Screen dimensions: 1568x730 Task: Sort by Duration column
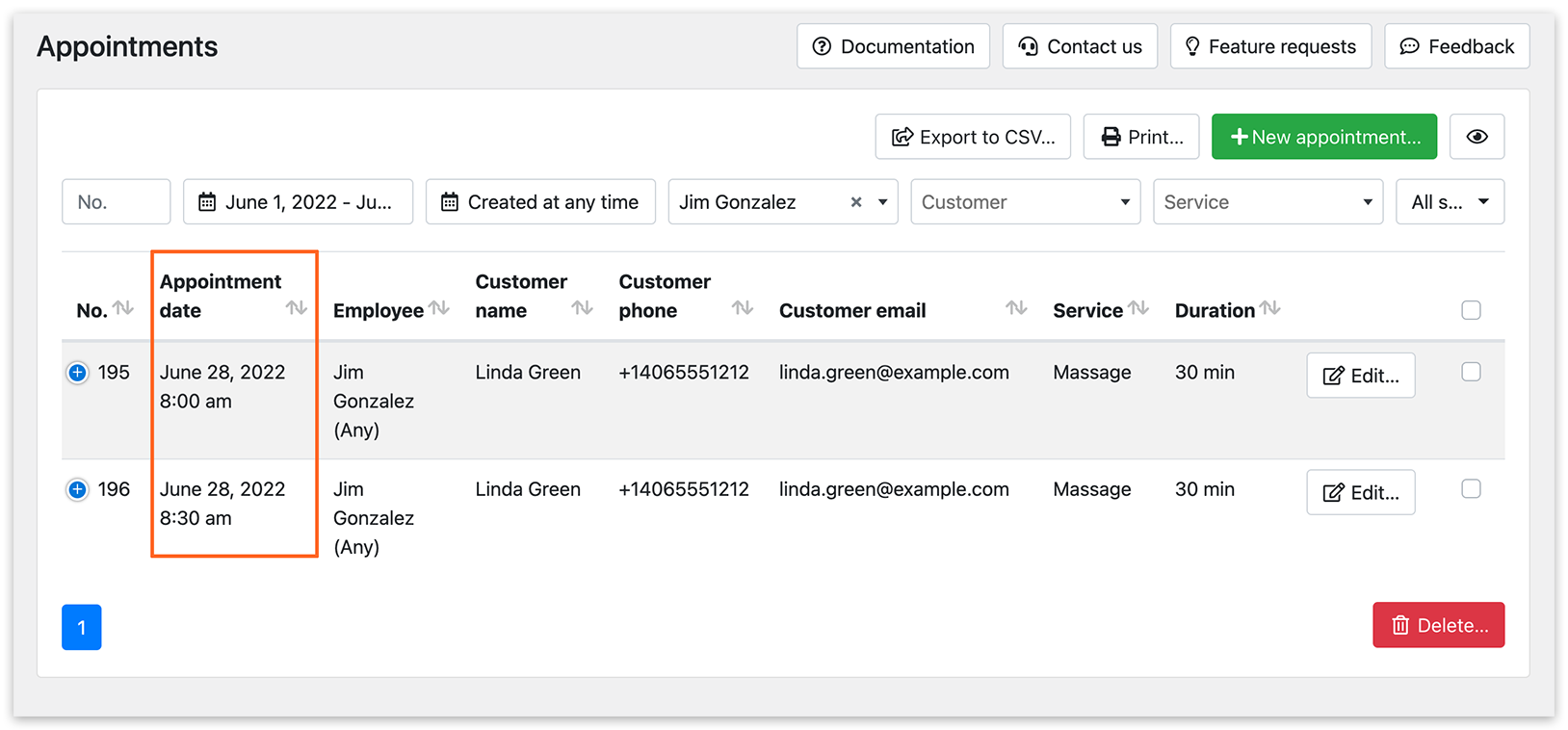[x=1270, y=308]
